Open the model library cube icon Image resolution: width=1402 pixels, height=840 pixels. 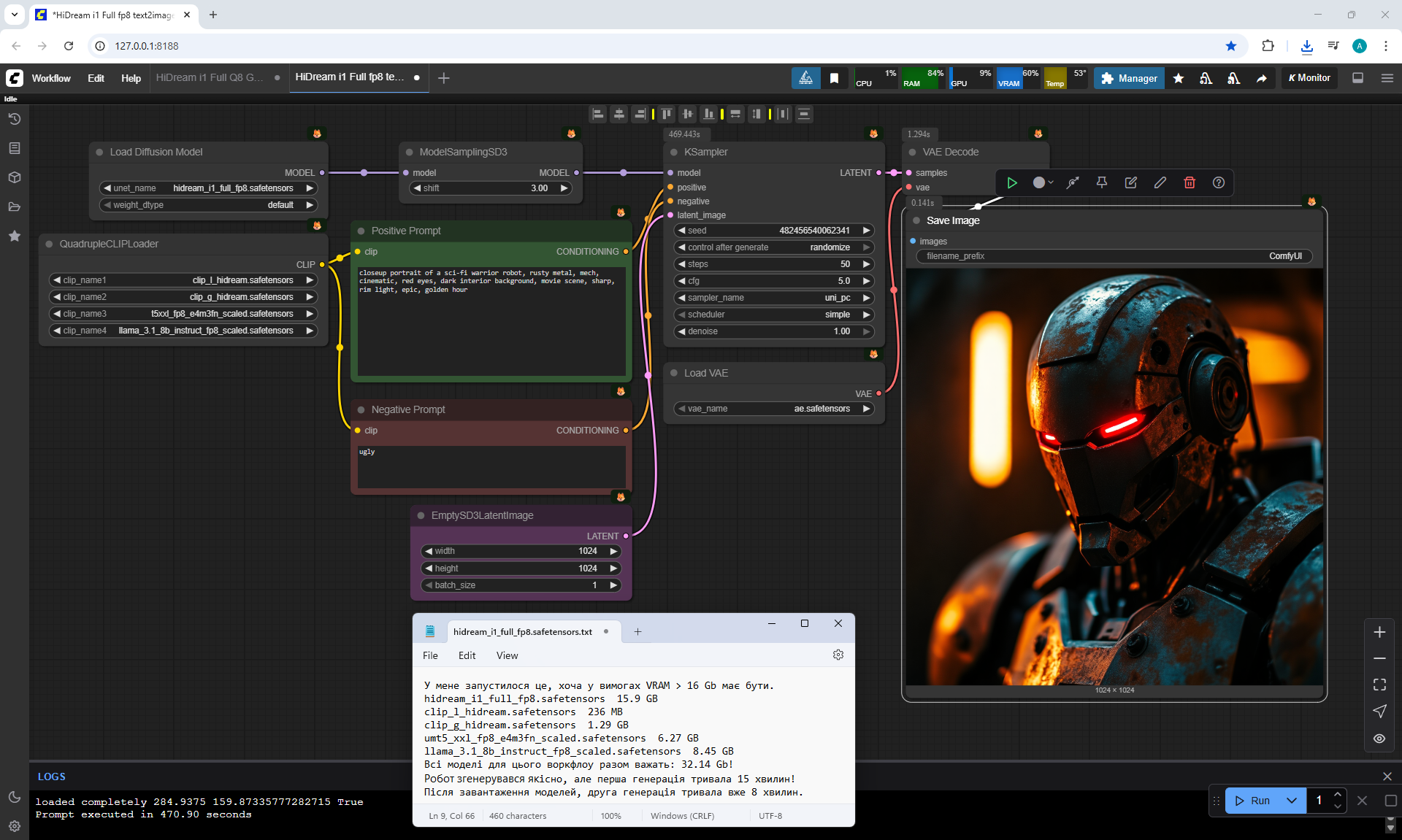coord(14,177)
